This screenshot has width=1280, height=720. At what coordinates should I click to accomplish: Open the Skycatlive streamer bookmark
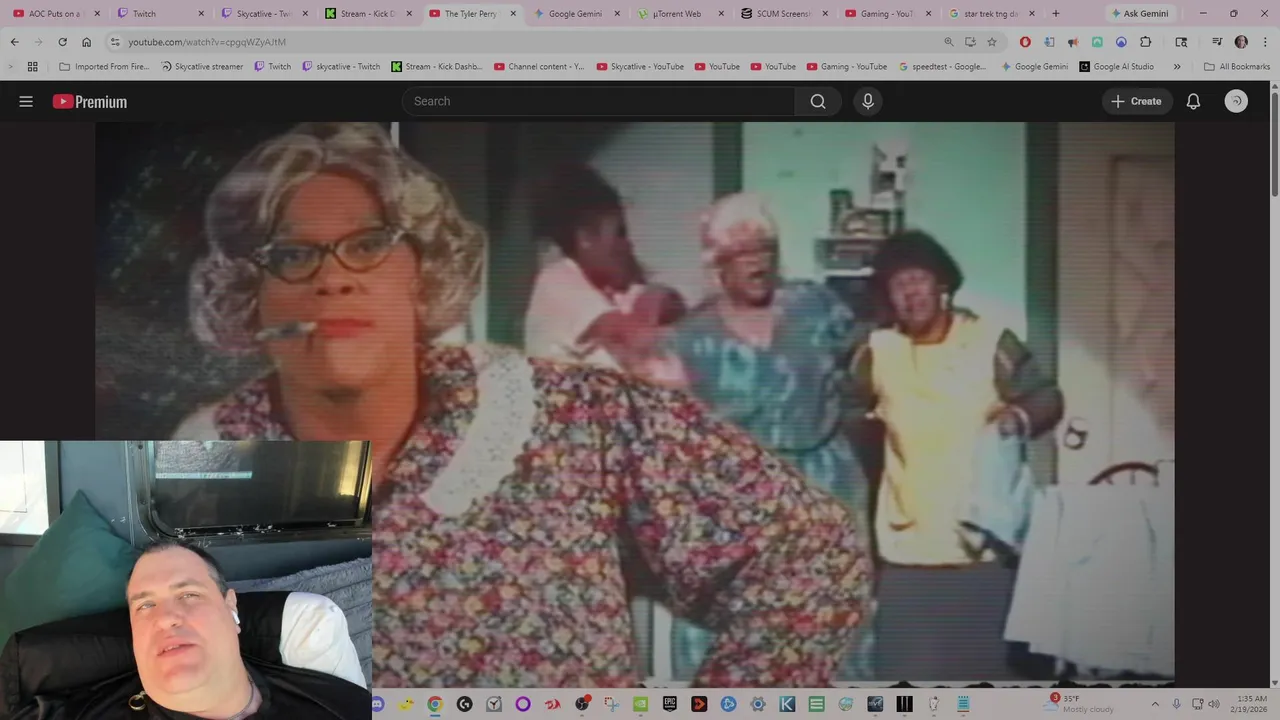(202, 67)
